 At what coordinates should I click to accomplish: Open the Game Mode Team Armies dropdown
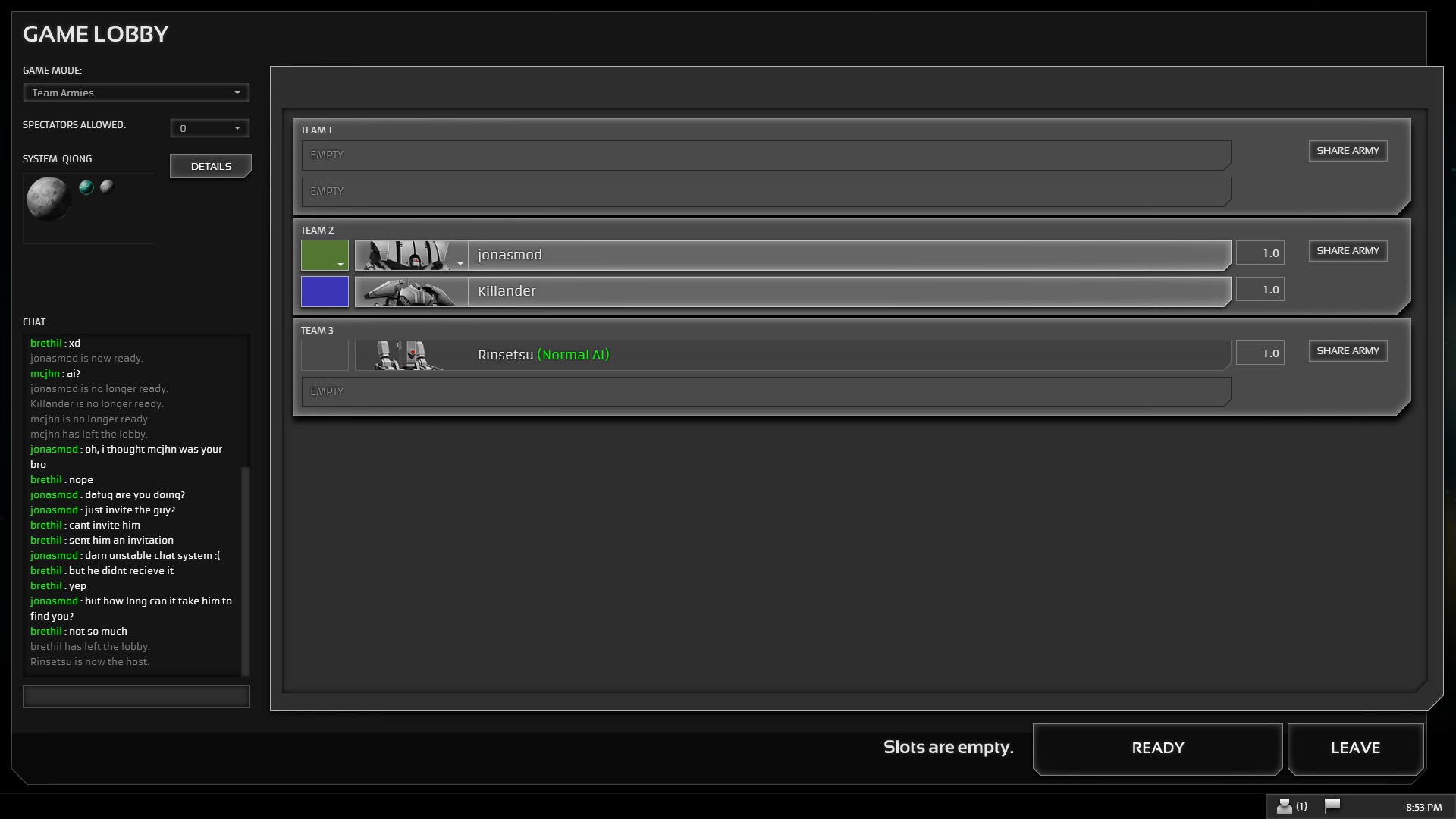(136, 93)
